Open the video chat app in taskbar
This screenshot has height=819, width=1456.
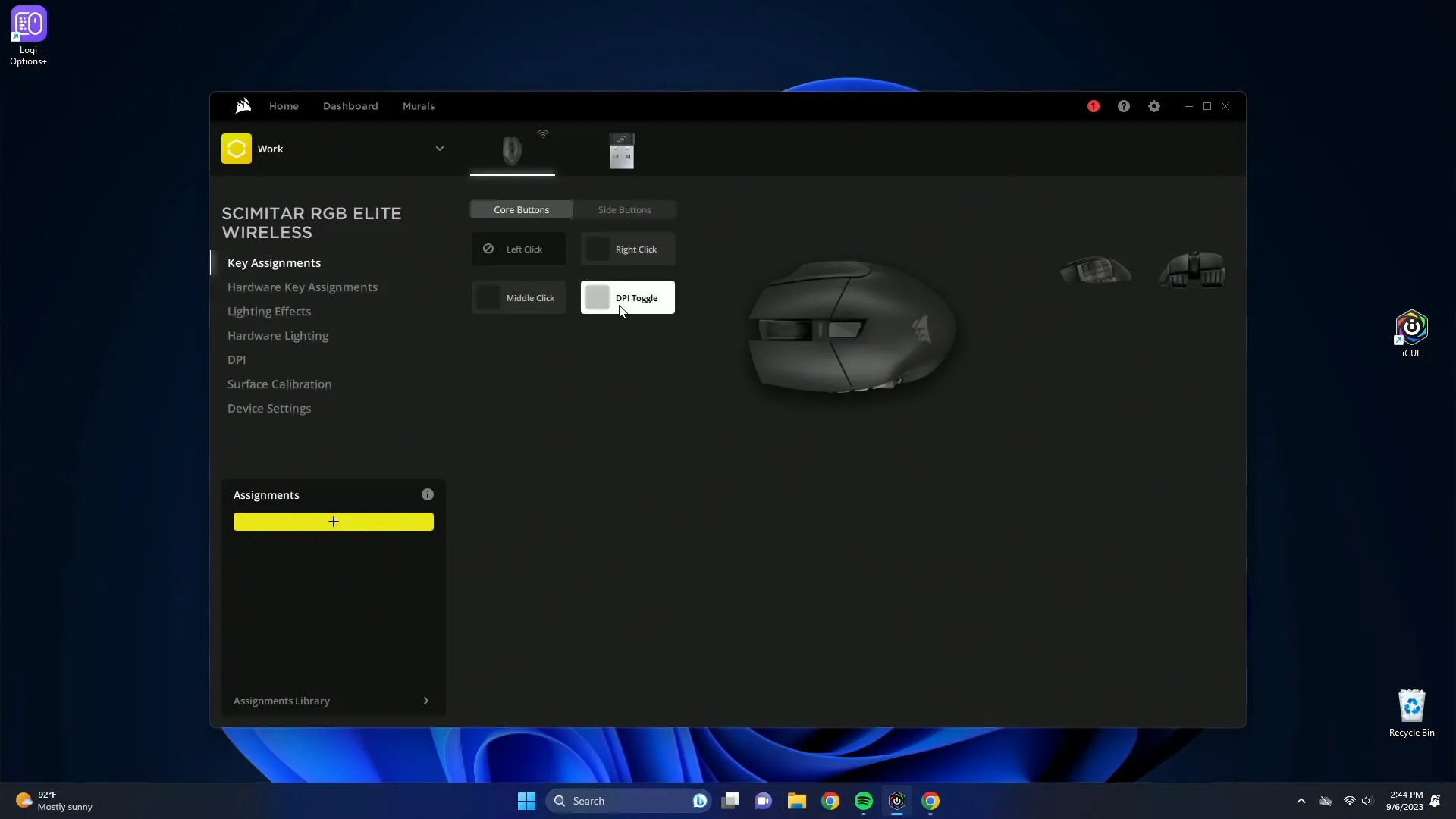763,801
